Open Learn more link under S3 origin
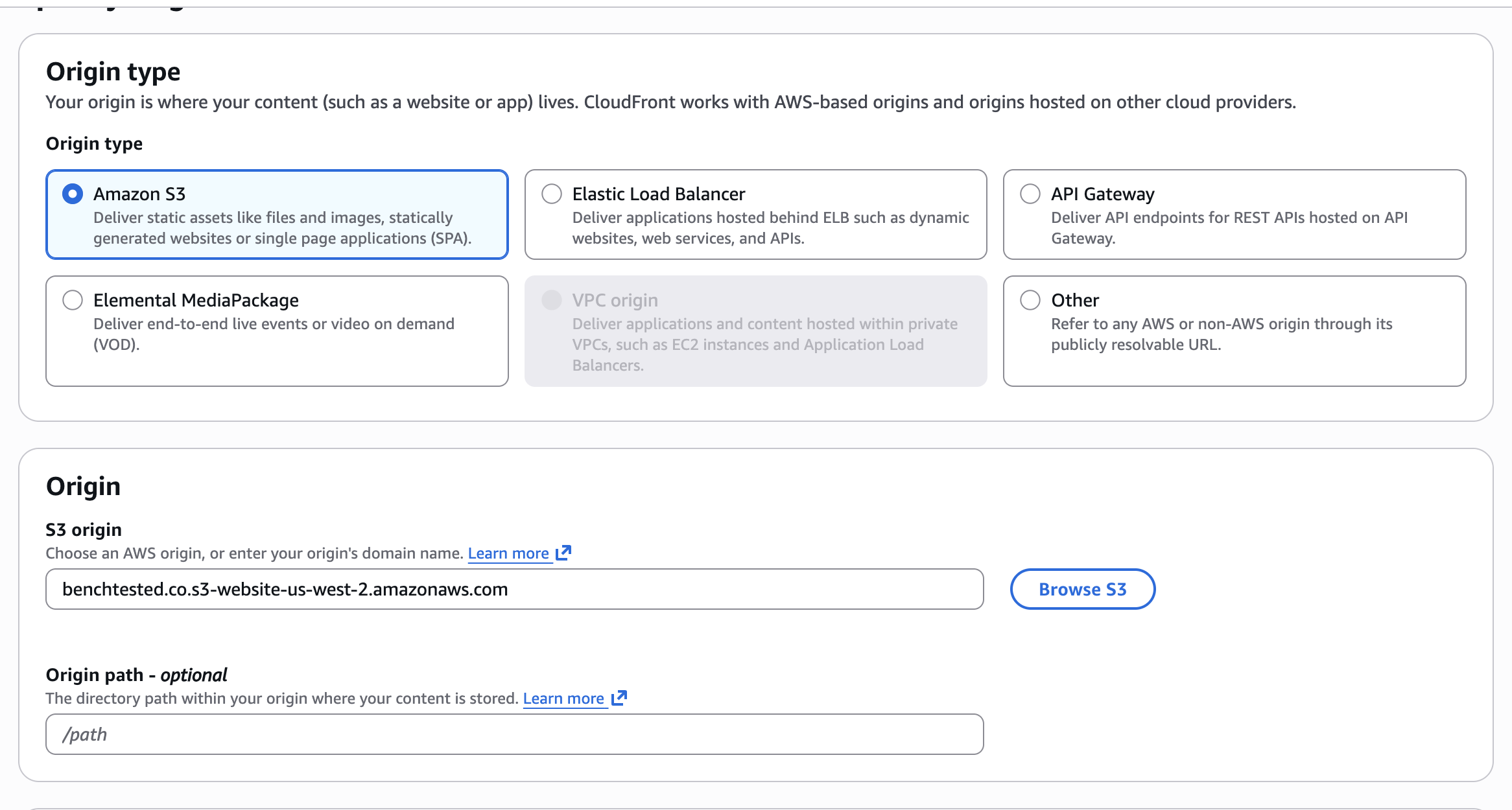The height and width of the screenshot is (810, 1512). click(x=508, y=553)
